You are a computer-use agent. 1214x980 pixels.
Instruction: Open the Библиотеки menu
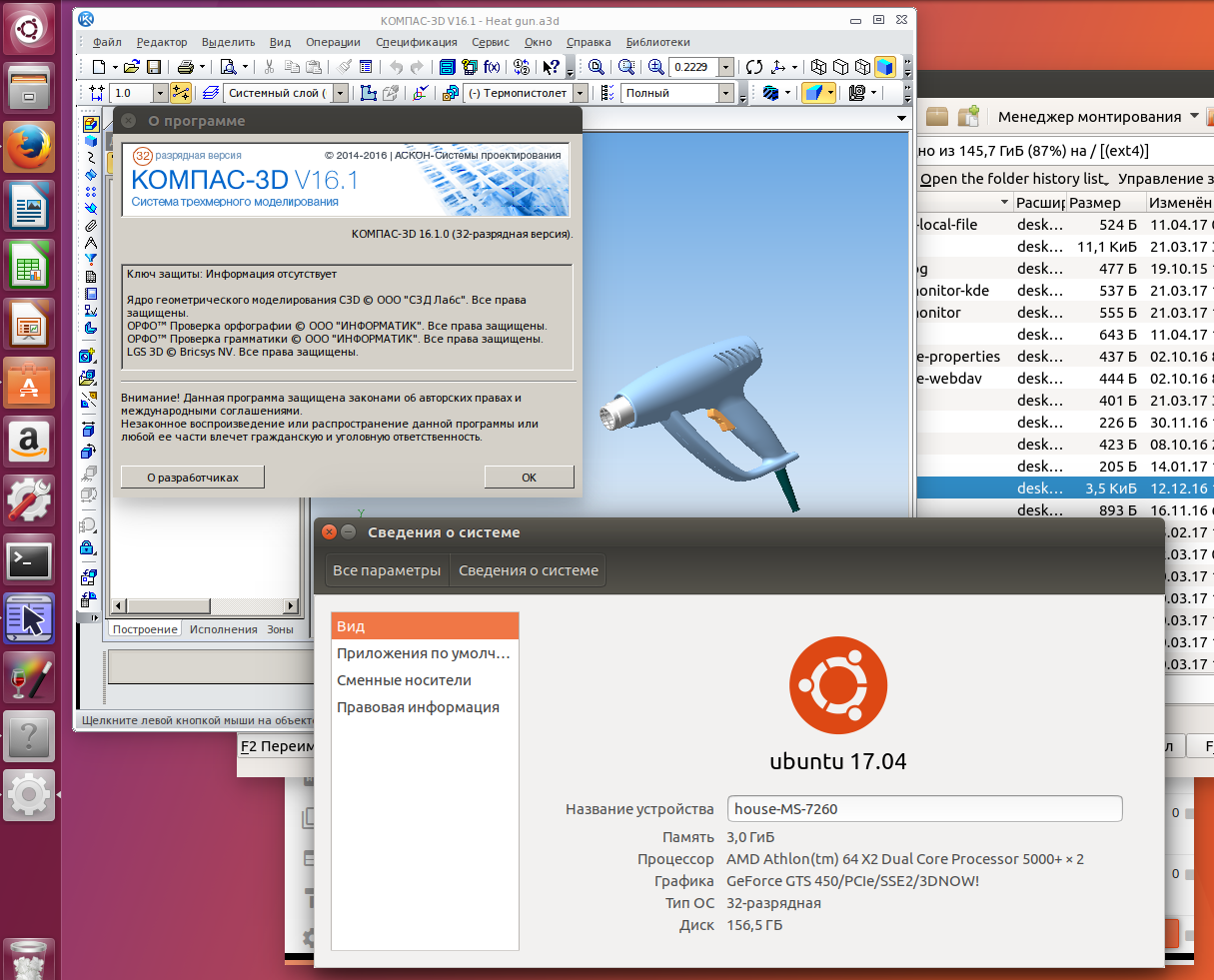coord(657,42)
